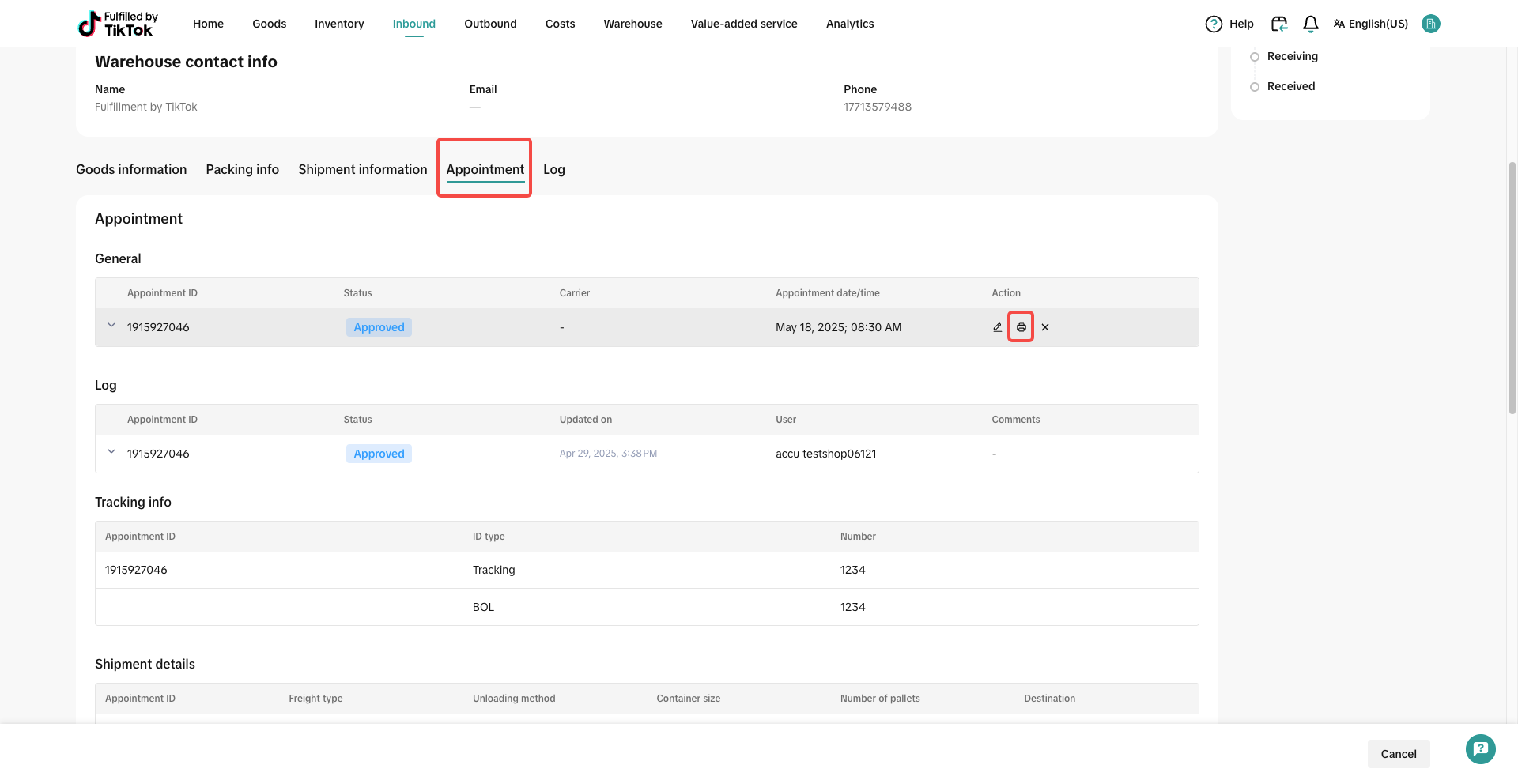Switch to the Shipment information tab
The image size is (1518, 784).
362,169
